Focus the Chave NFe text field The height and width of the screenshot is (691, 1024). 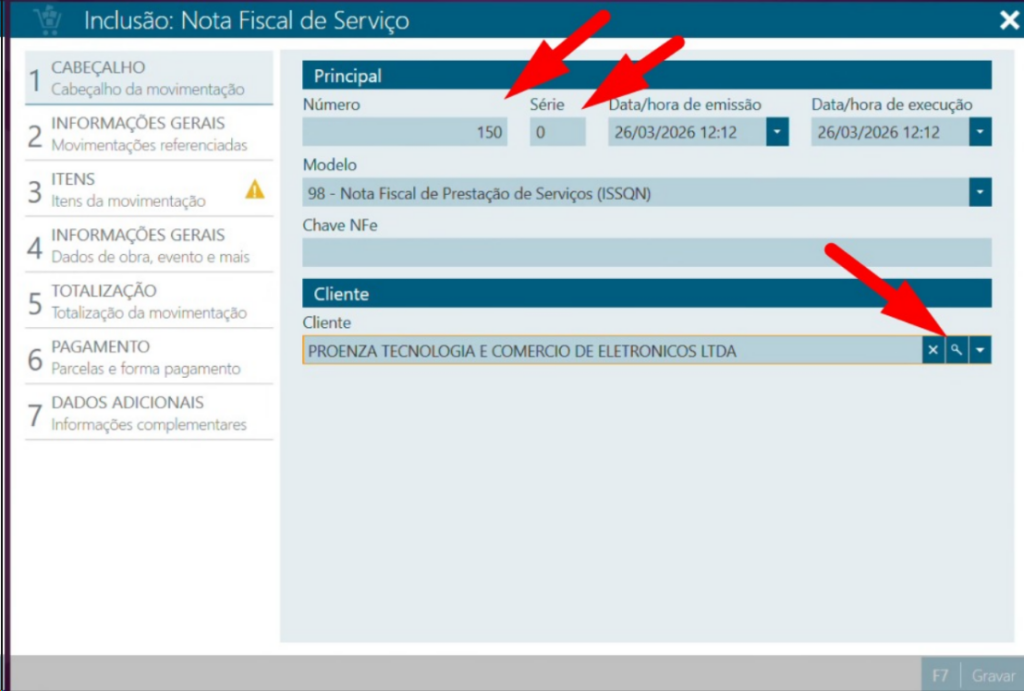pos(646,252)
